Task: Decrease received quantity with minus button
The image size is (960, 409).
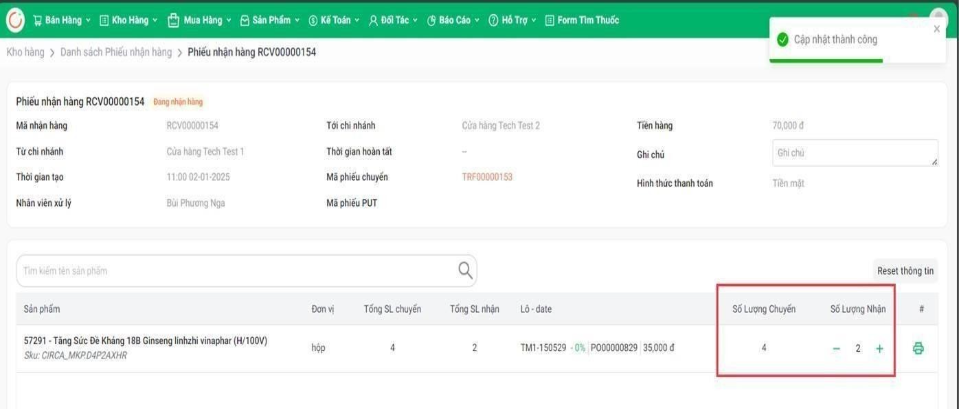Action: point(836,348)
